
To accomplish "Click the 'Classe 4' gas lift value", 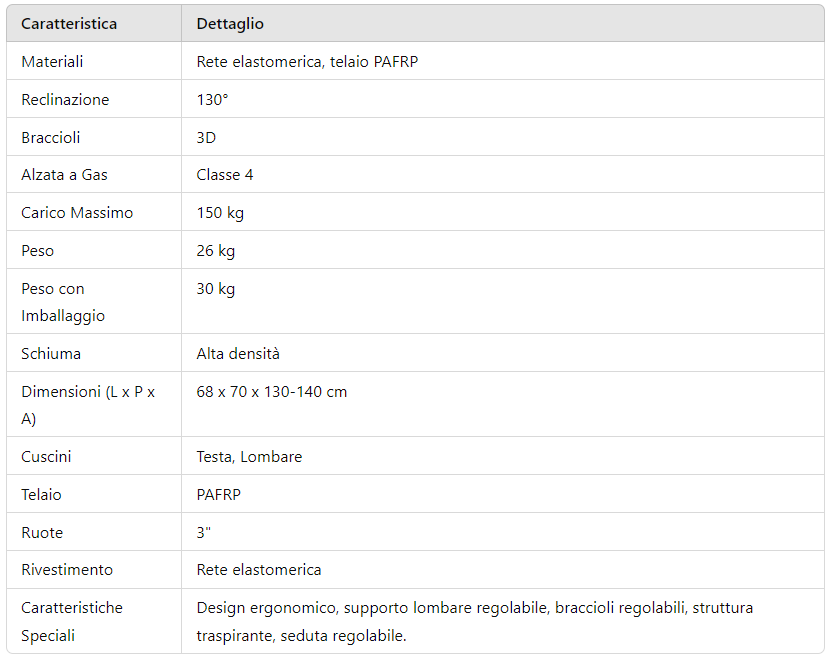I will [225, 174].
